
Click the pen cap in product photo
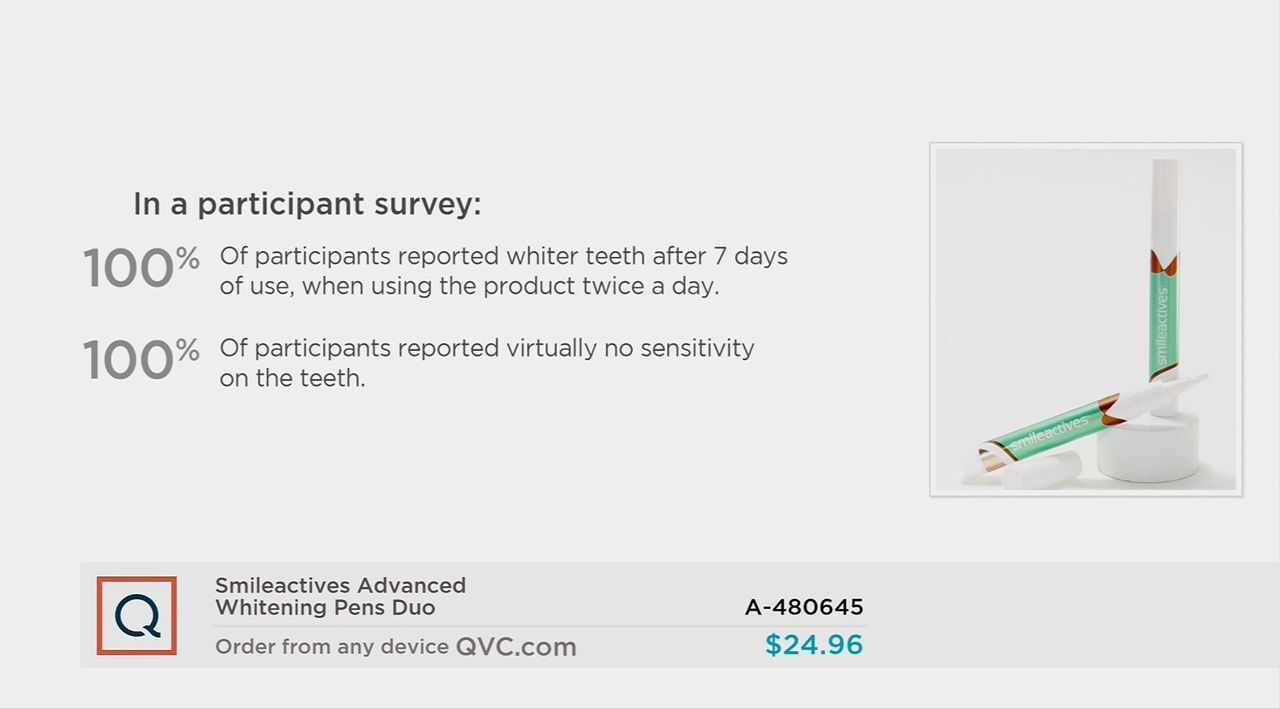[1043, 469]
